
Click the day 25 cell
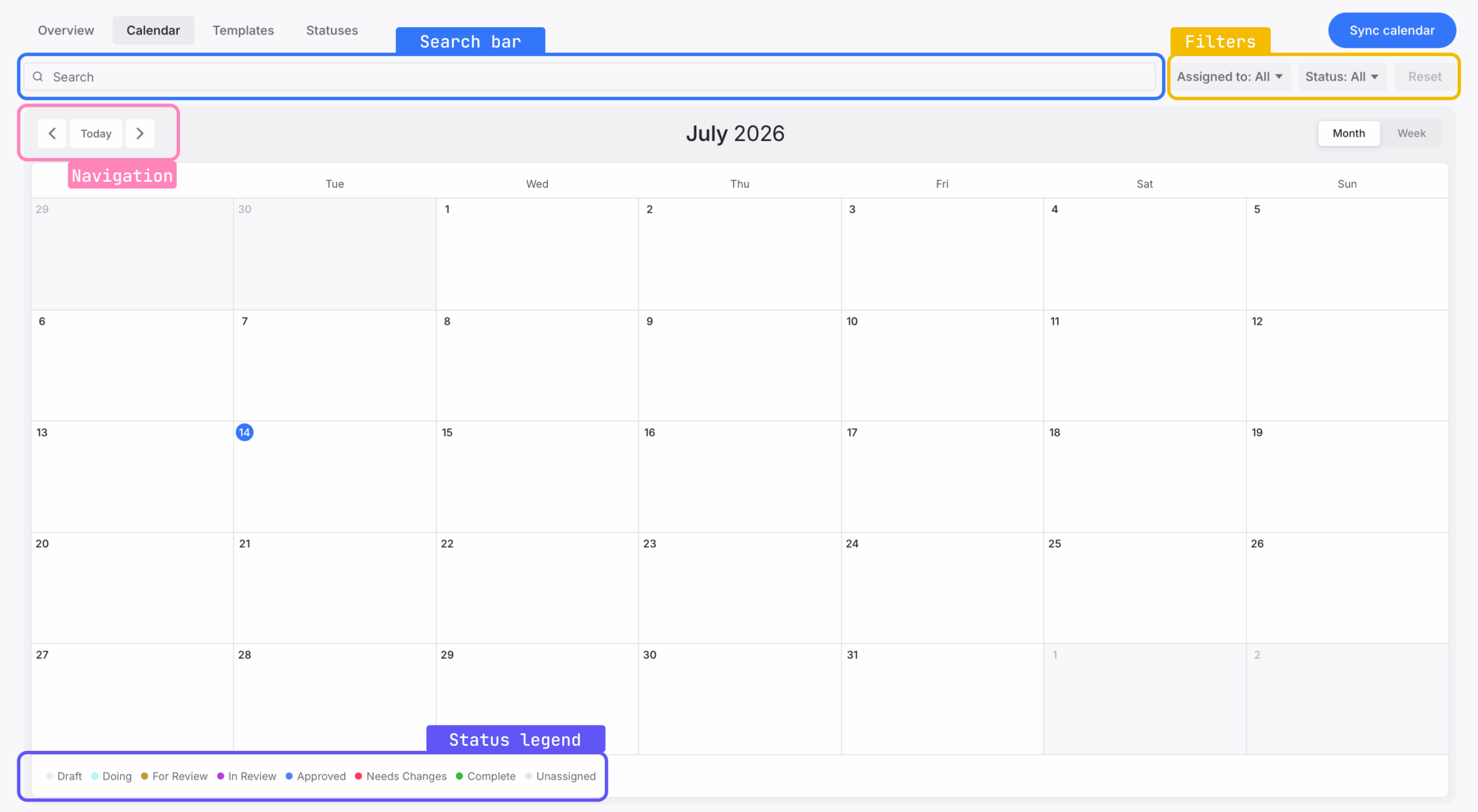1145,588
